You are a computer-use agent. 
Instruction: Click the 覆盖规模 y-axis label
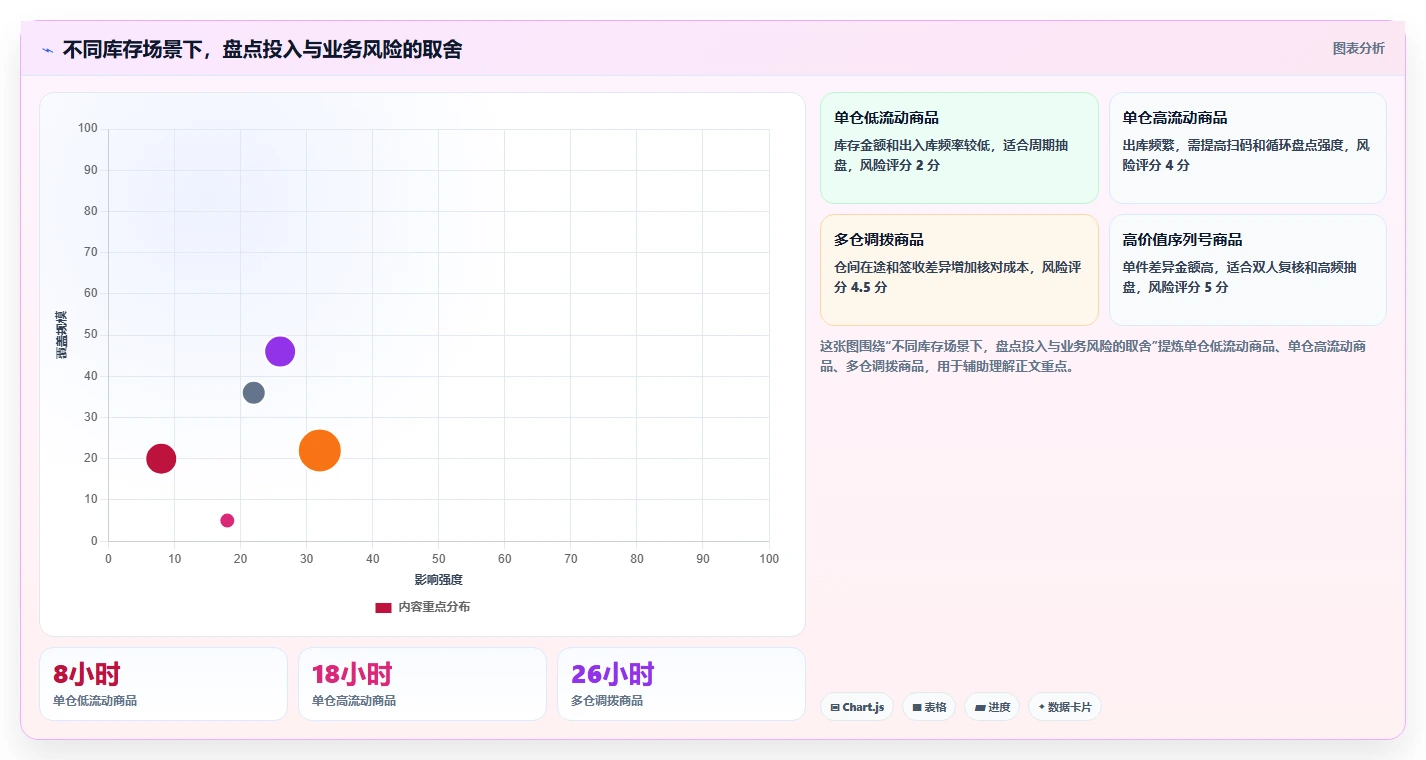(x=62, y=335)
